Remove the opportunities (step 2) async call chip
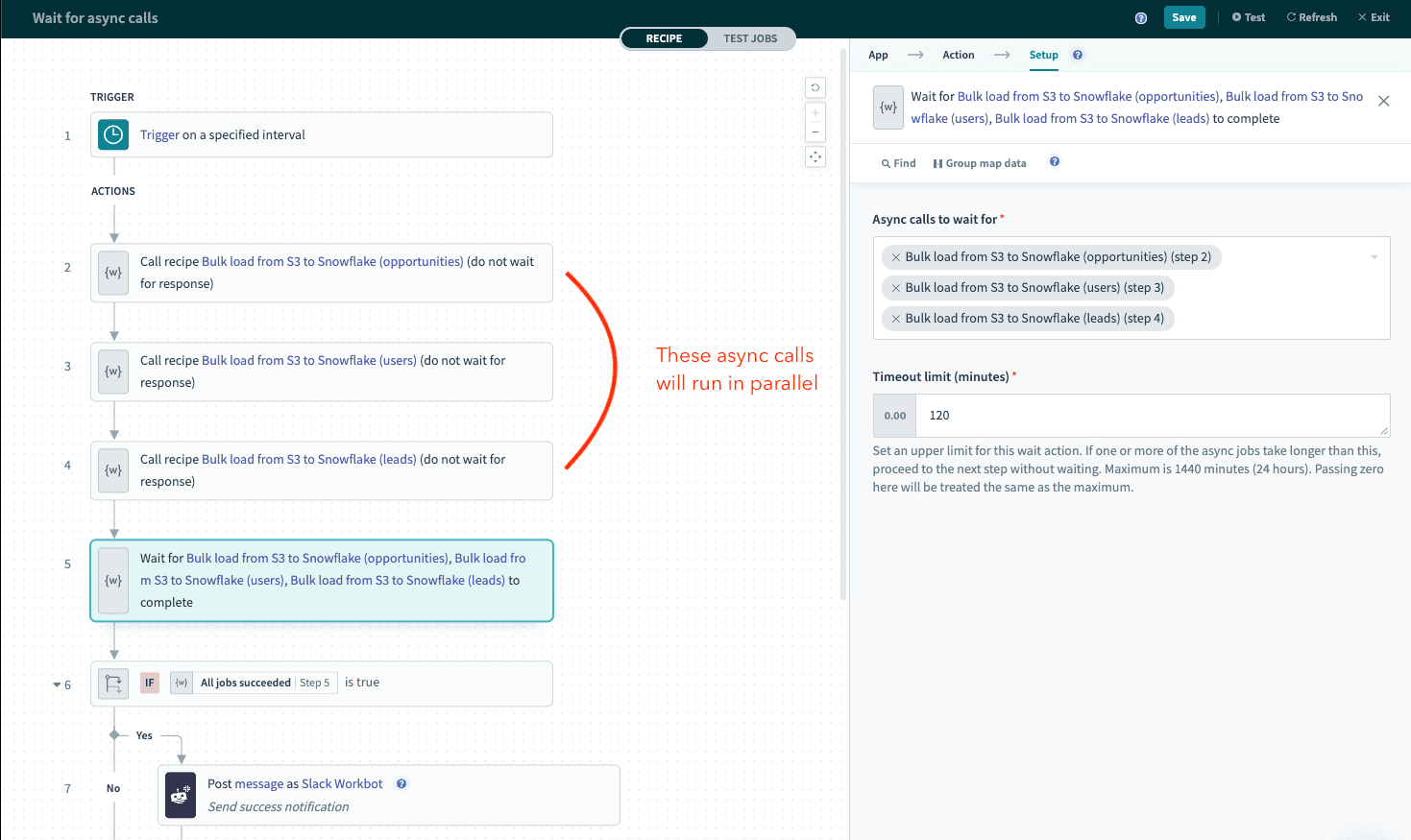The height and width of the screenshot is (840, 1411). [895, 257]
